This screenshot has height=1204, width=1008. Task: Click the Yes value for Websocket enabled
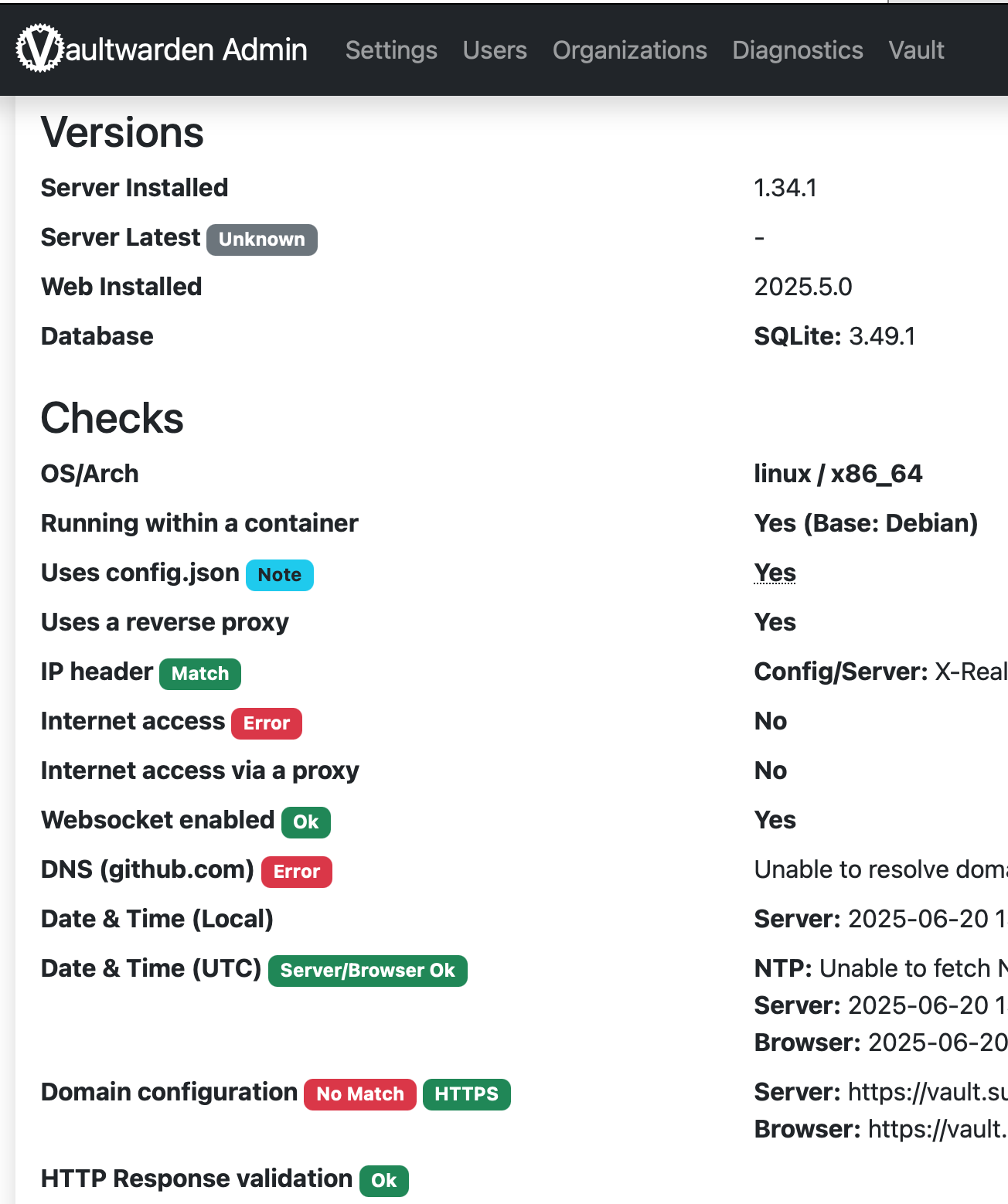(x=775, y=820)
